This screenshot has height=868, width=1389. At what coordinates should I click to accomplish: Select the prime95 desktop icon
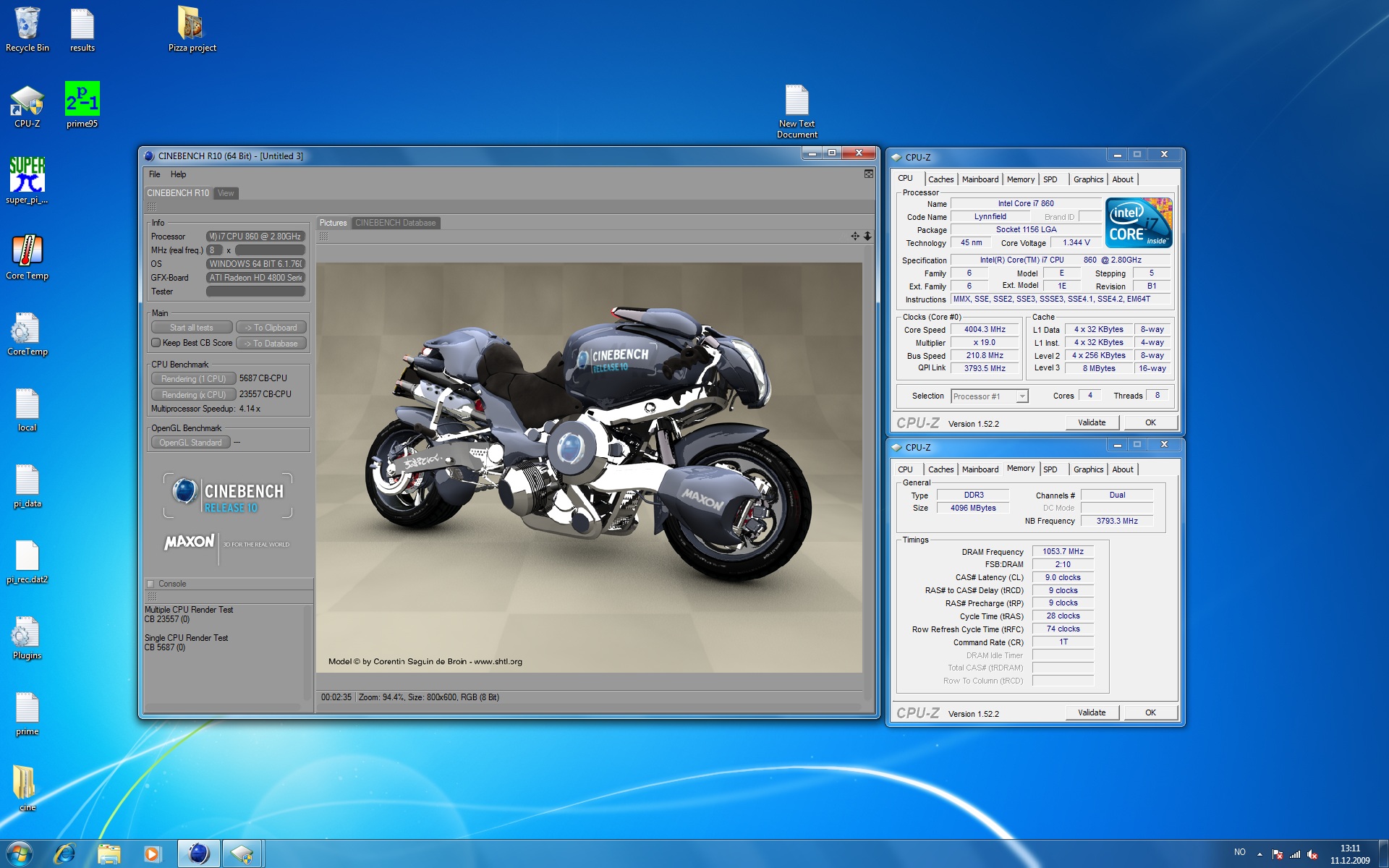(82, 106)
